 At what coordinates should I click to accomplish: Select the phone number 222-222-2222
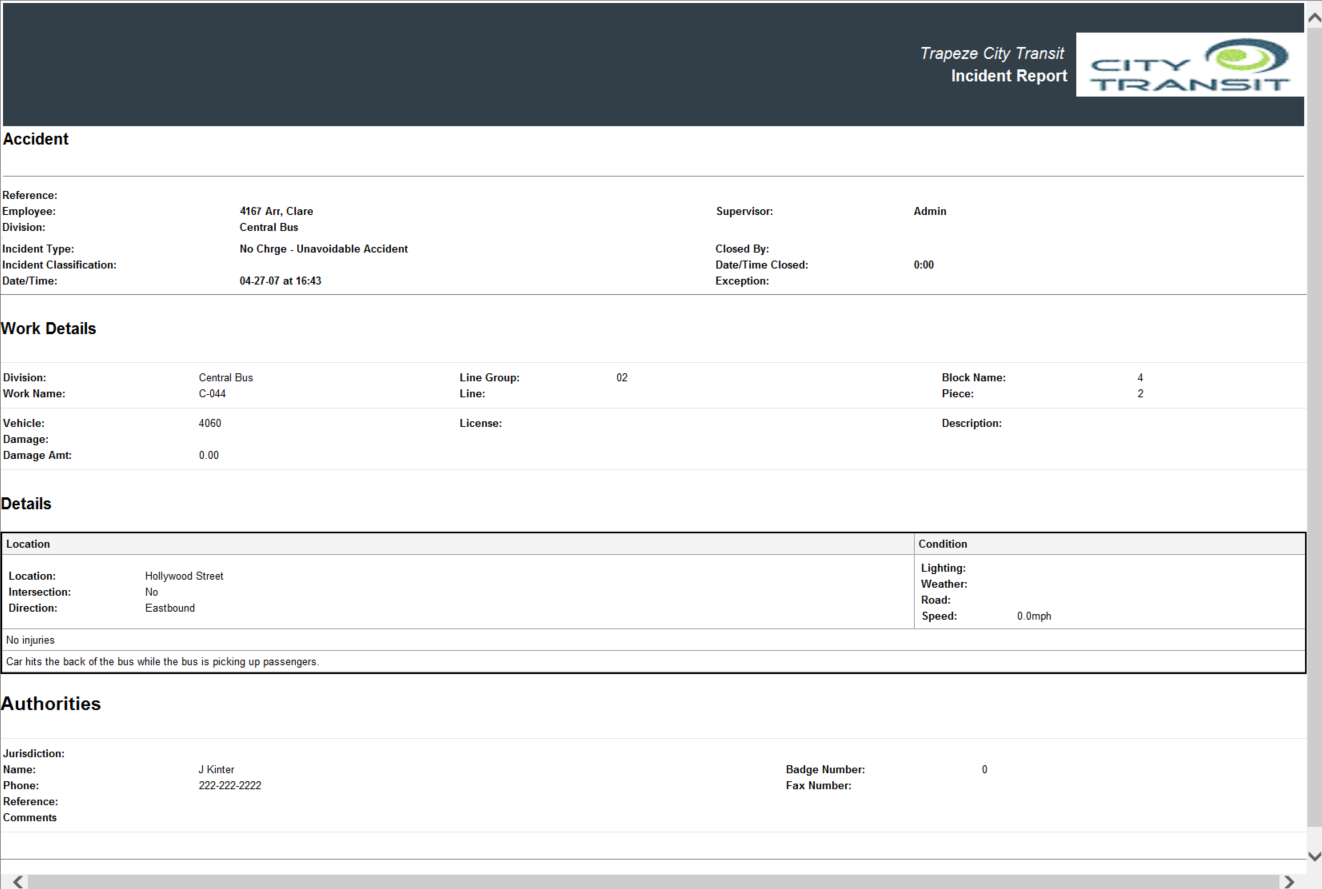point(229,785)
